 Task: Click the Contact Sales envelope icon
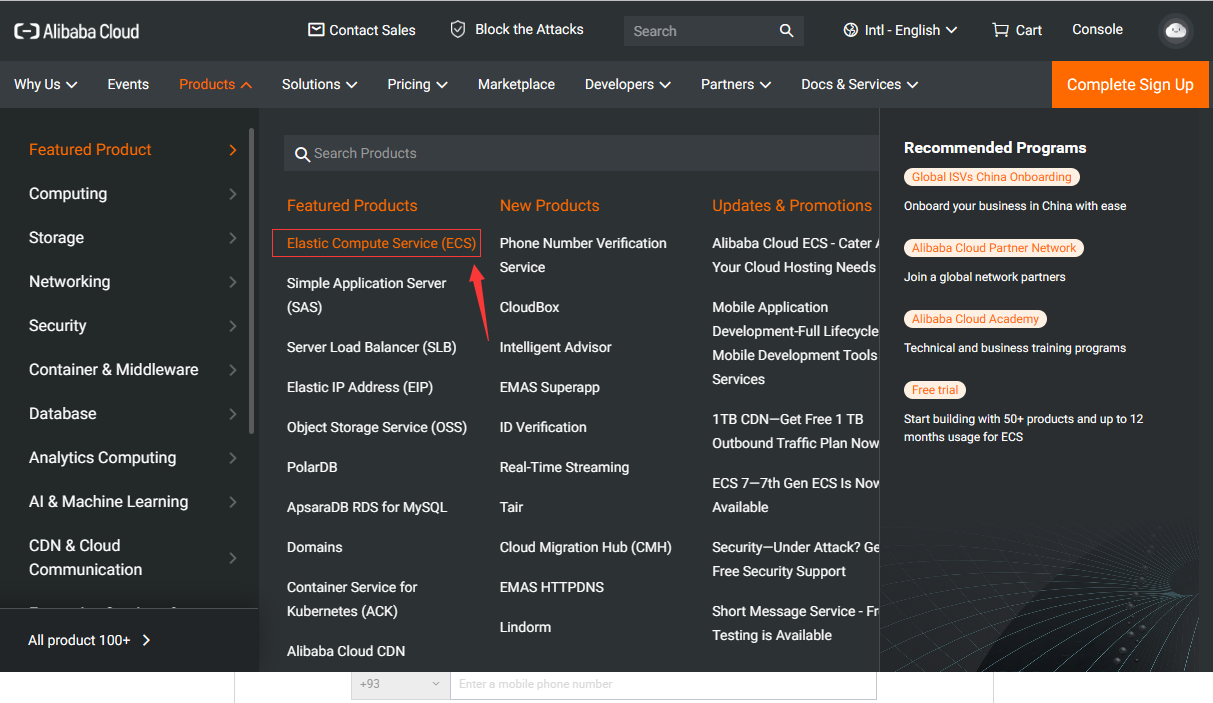[x=316, y=30]
